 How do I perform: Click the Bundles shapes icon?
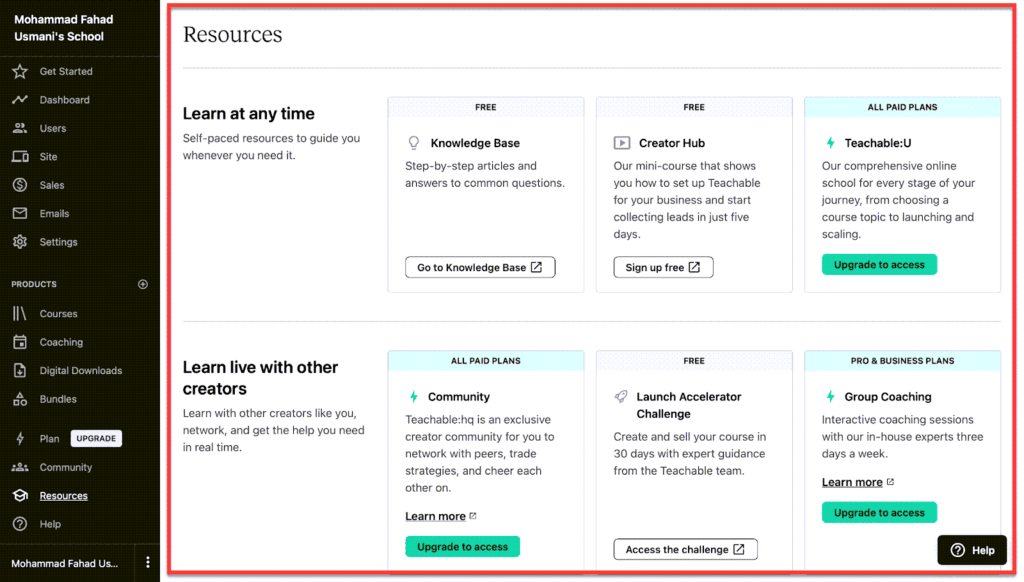[20, 398]
